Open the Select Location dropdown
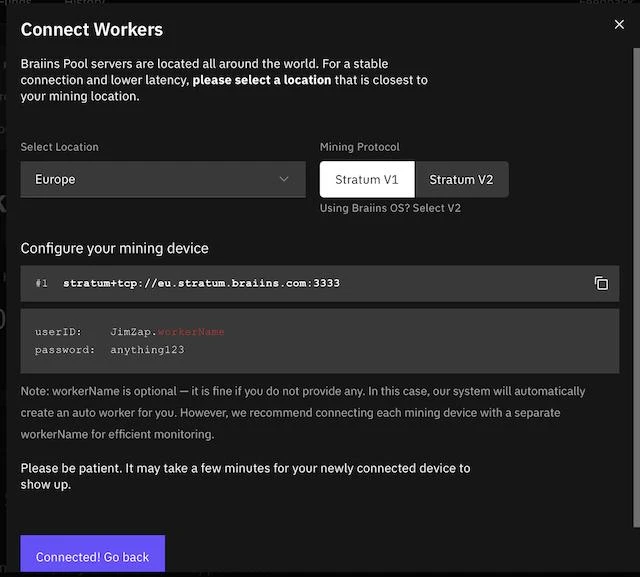This screenshot has width=640, height=577. [x=163, y=180]
